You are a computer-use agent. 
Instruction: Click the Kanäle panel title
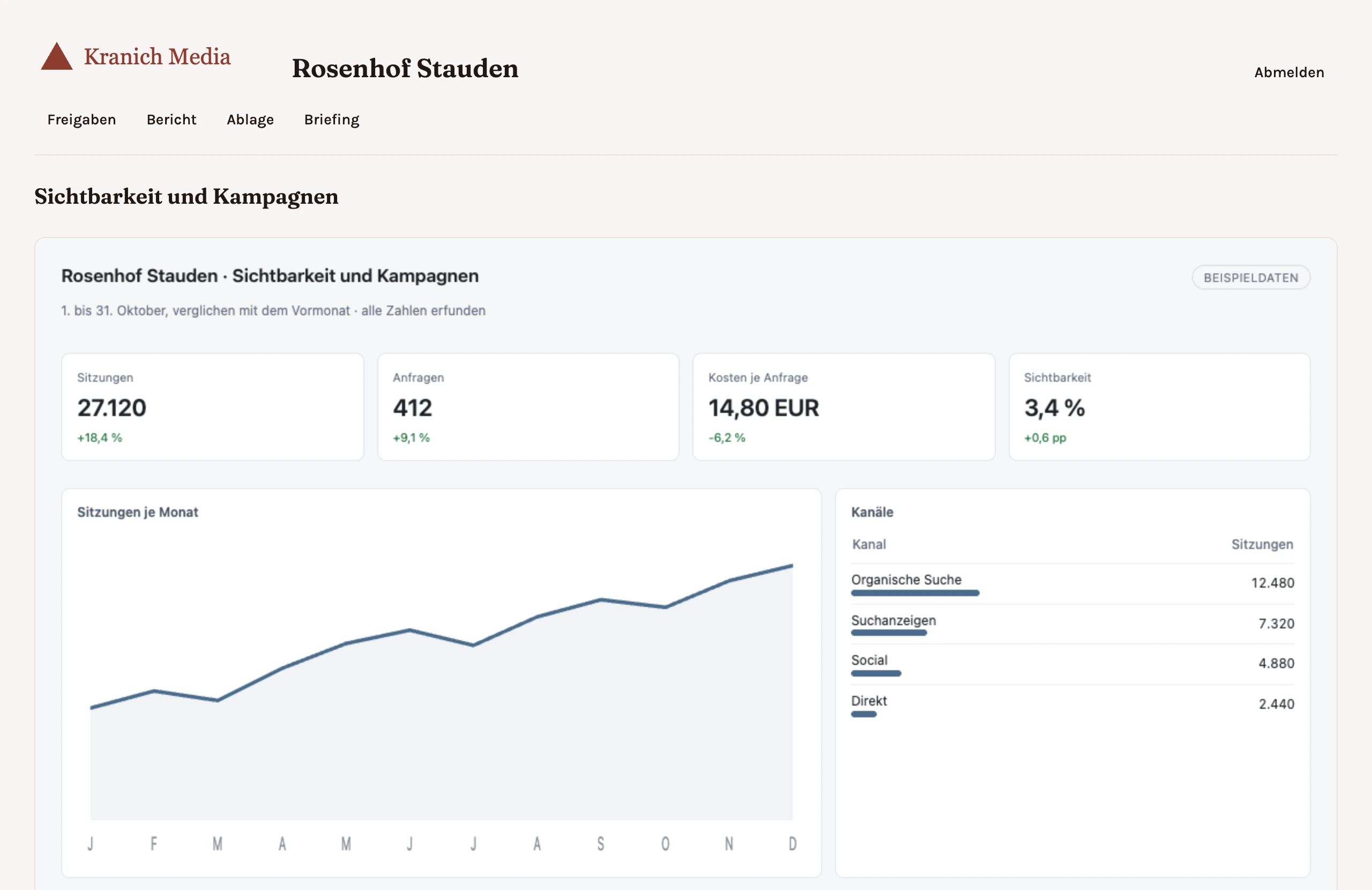(871, 512)
